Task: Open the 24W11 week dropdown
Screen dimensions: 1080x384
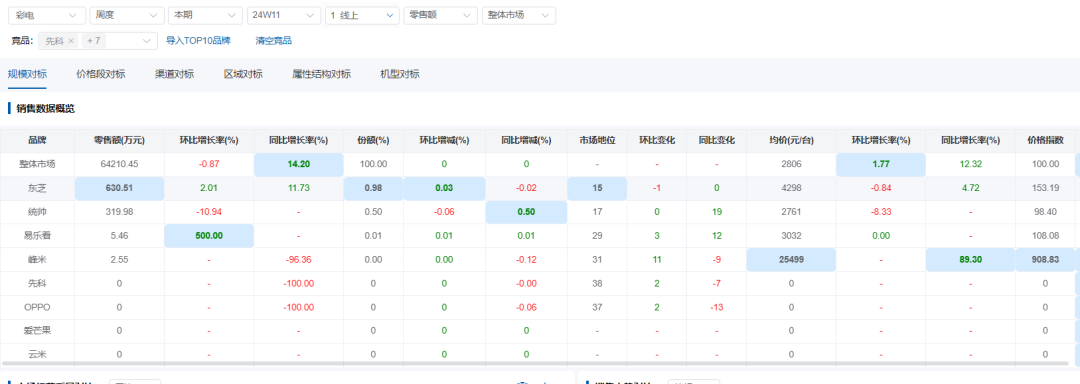Action: pos(284,15)
